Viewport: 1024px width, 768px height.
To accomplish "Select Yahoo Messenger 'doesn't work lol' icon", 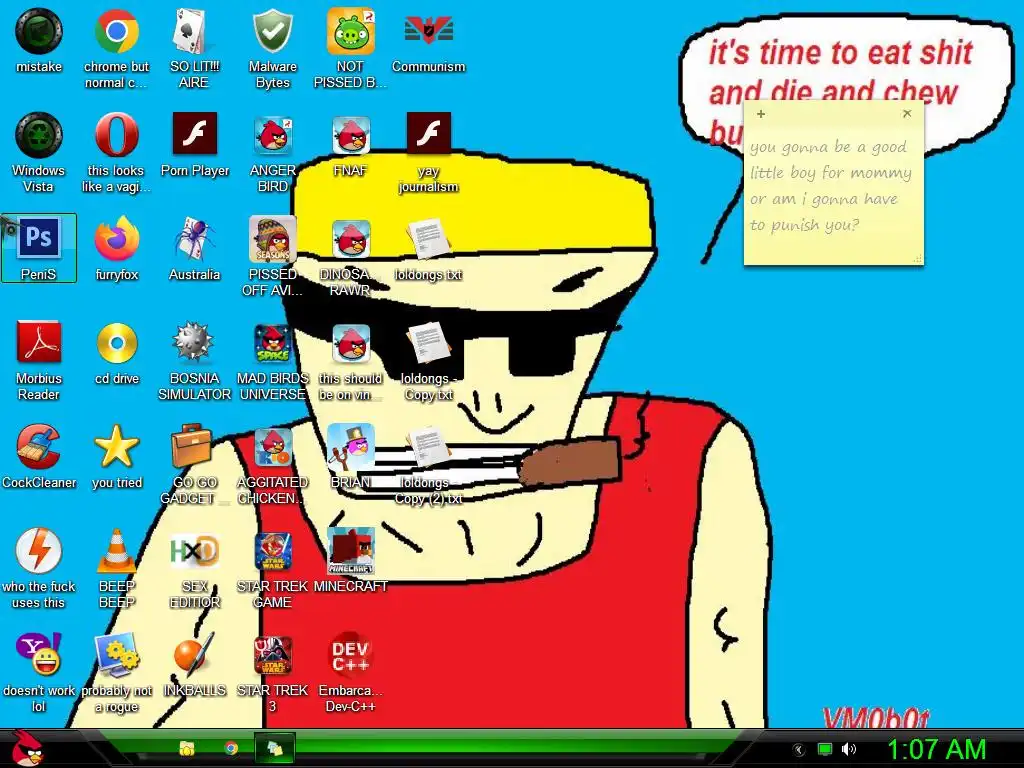I will [39, 671].
